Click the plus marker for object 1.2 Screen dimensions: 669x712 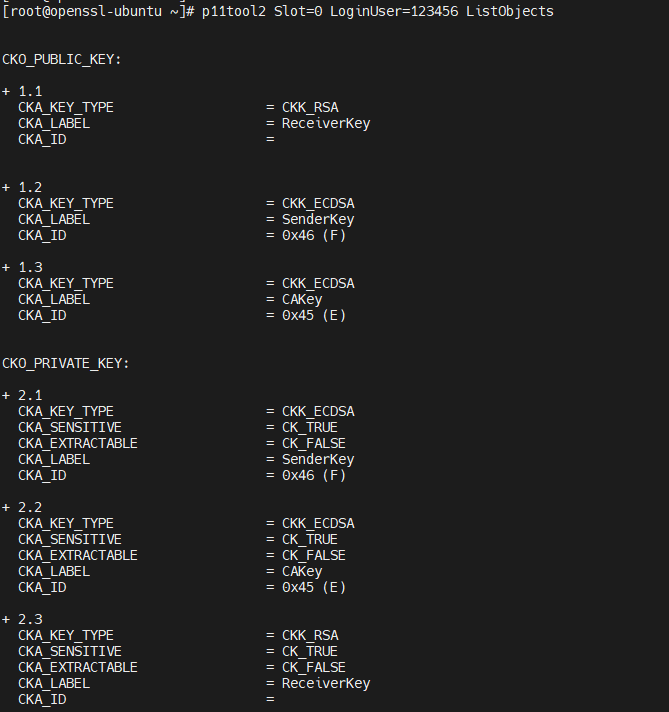coord(6,188)
